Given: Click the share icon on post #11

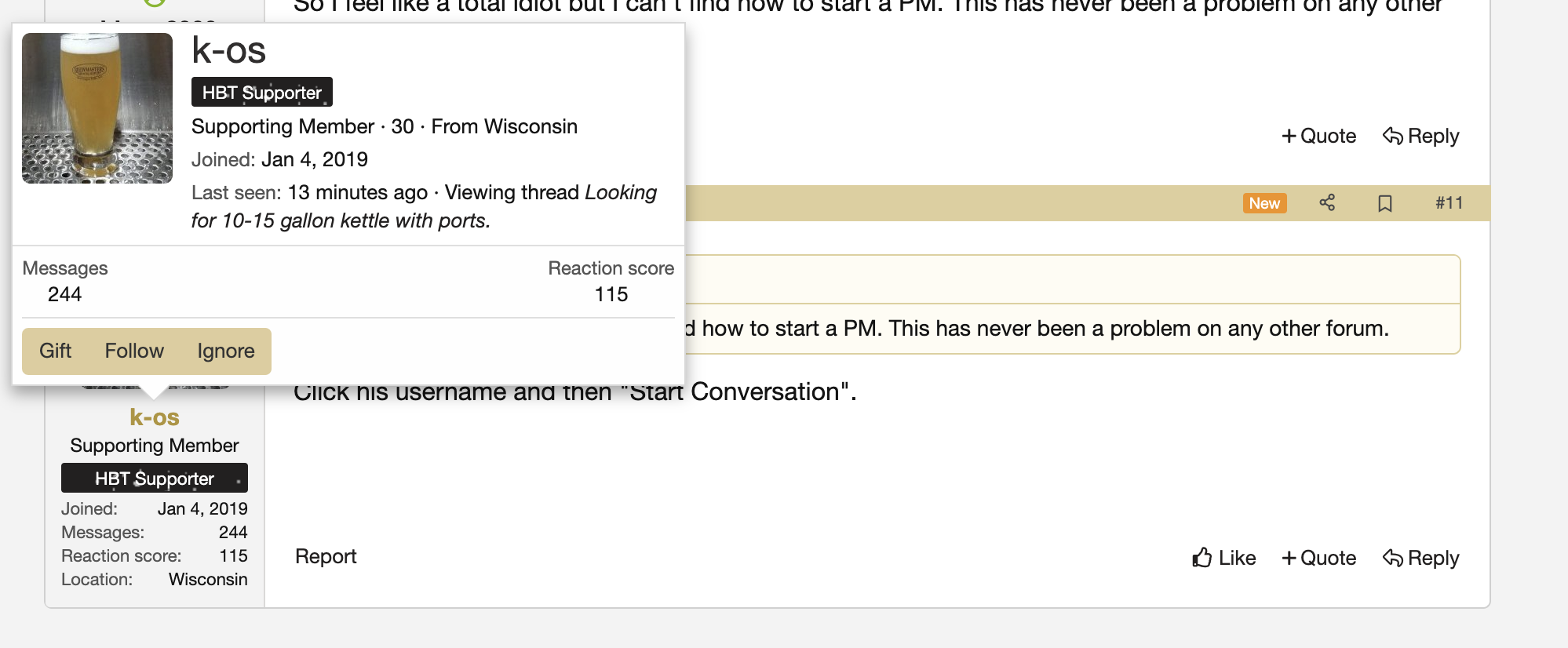Looking at the screenshot, I should coord(1327,203).
